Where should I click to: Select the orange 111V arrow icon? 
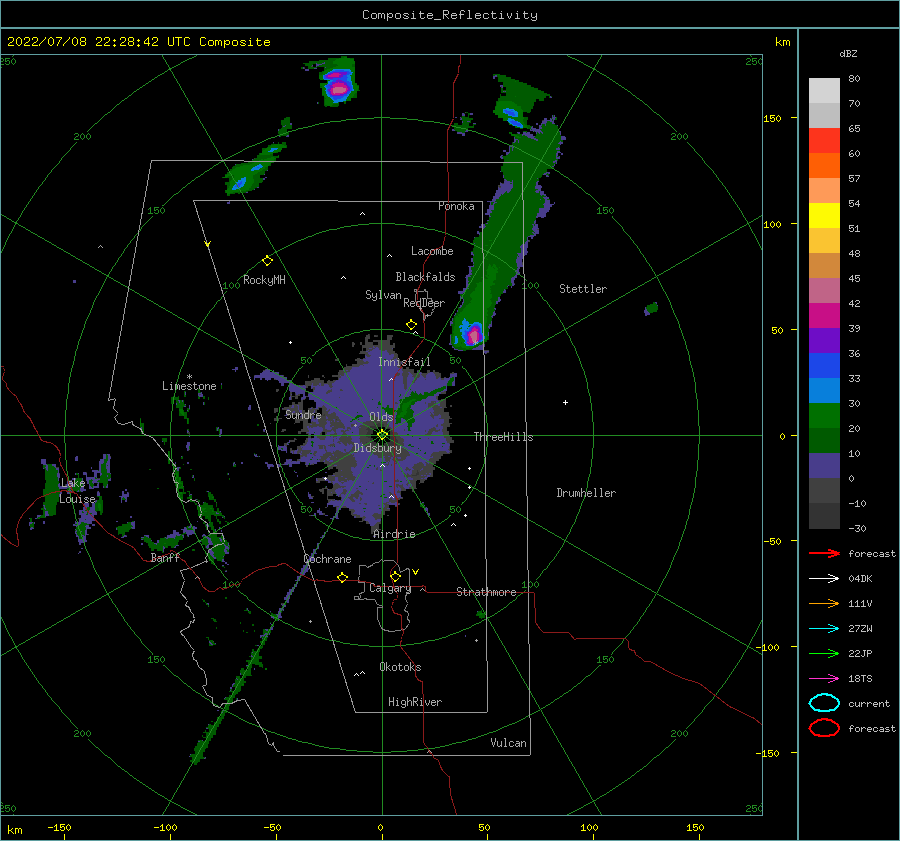pyautogui.click(x=824, y=603)
